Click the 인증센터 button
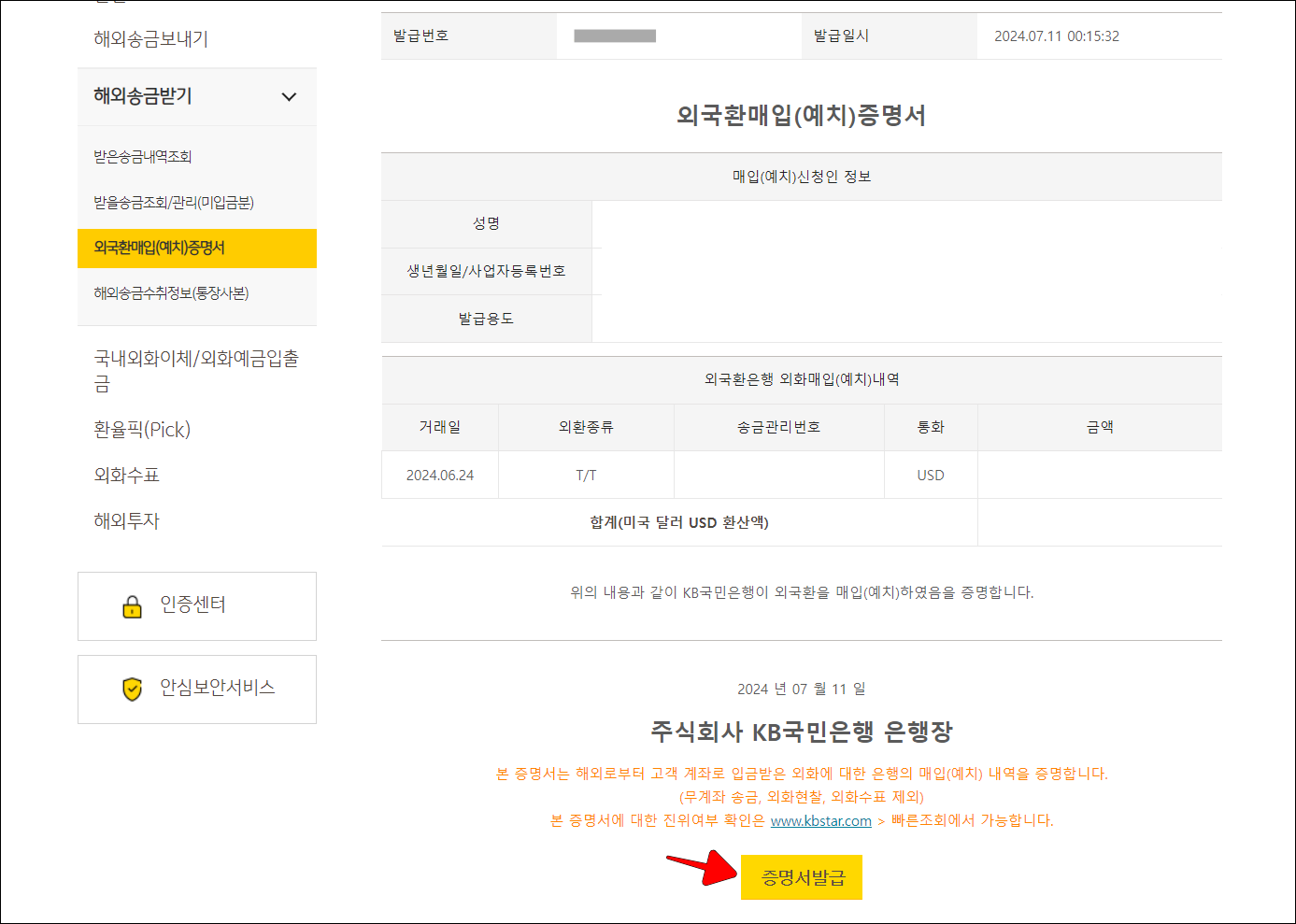 click(197, 606)
